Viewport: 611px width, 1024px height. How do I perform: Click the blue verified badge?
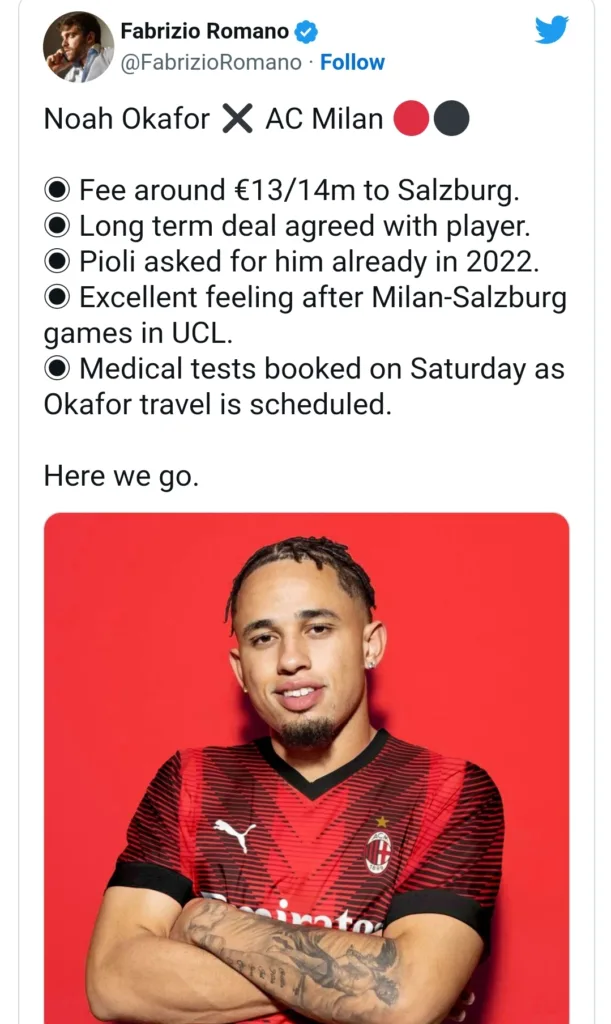(306, 31)
